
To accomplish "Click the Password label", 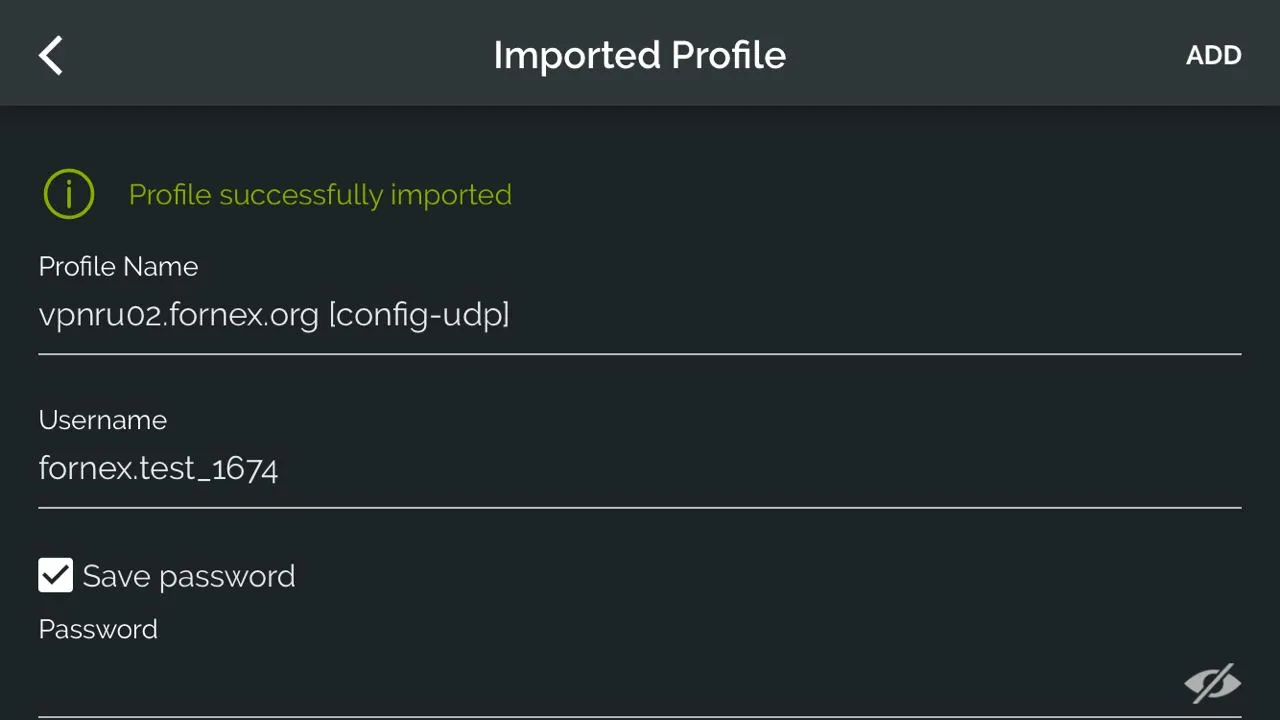I will coord(98,629).
